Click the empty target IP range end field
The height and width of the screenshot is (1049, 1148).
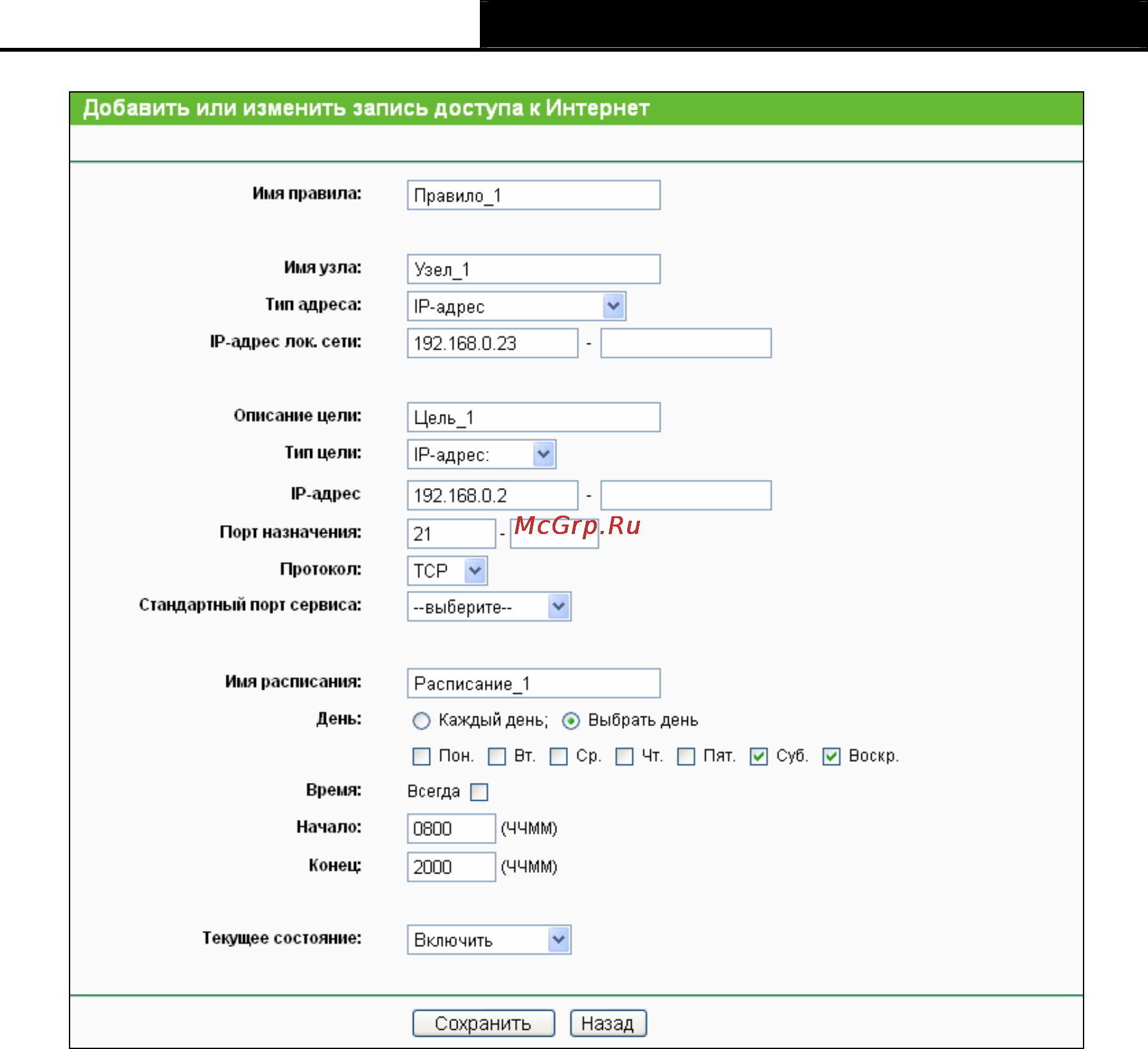coord(686,495)
